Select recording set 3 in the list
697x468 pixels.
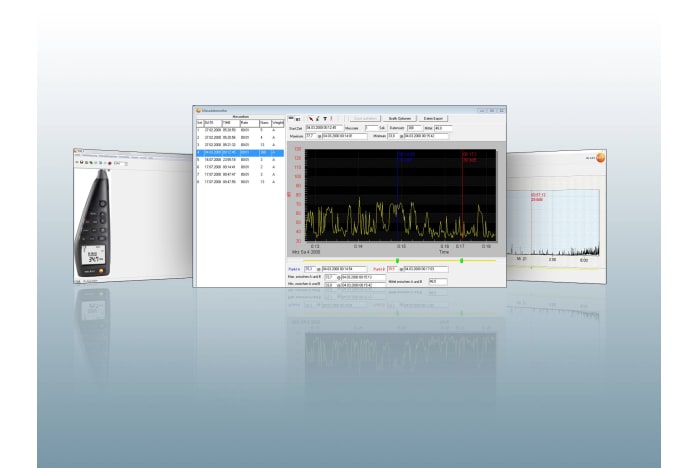(x=240, y=145)
